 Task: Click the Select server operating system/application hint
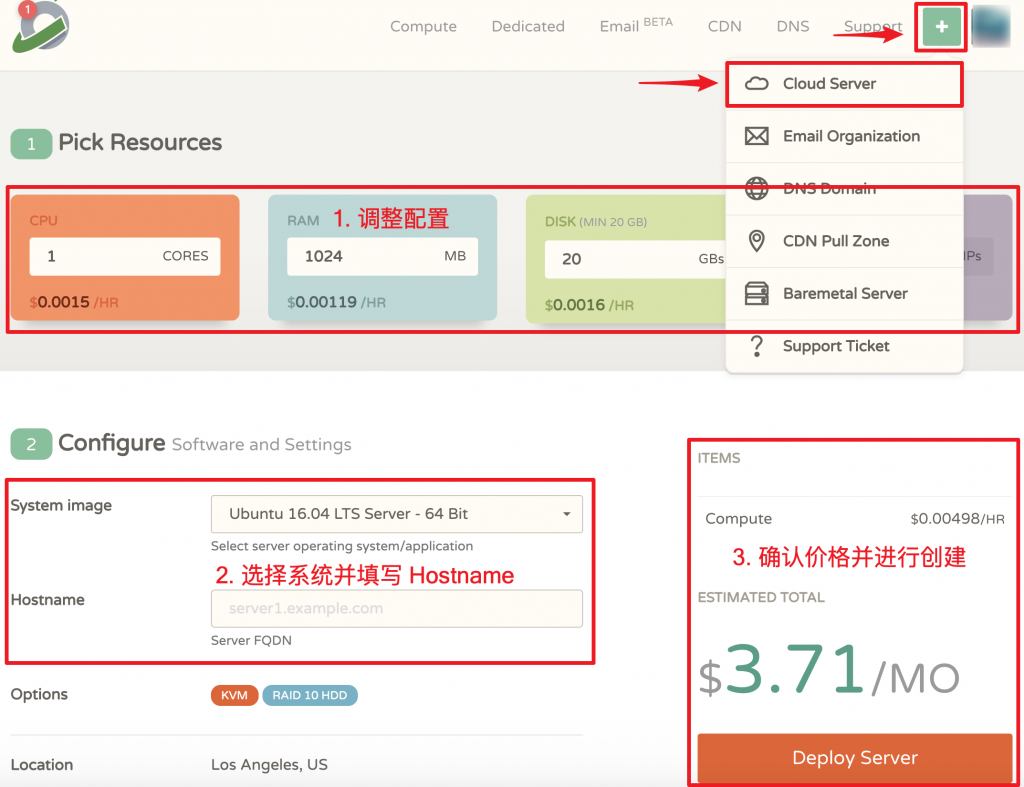342,546
